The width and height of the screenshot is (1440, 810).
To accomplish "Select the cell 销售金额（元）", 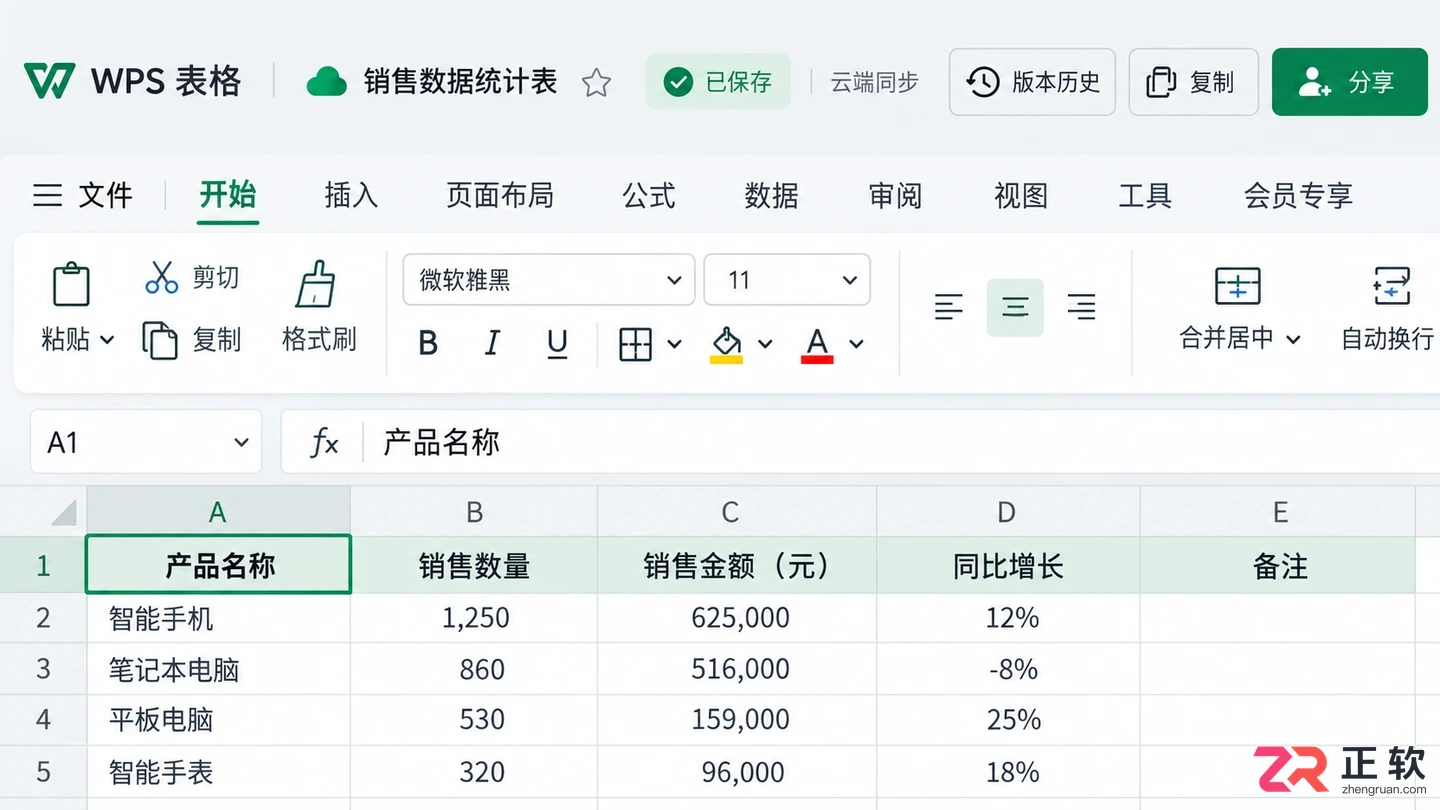I will (737, 566).
